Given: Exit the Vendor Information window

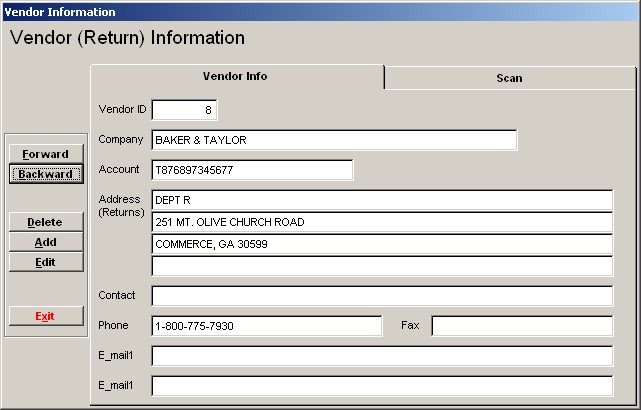Looking at the screenshot, I should 46,316.
